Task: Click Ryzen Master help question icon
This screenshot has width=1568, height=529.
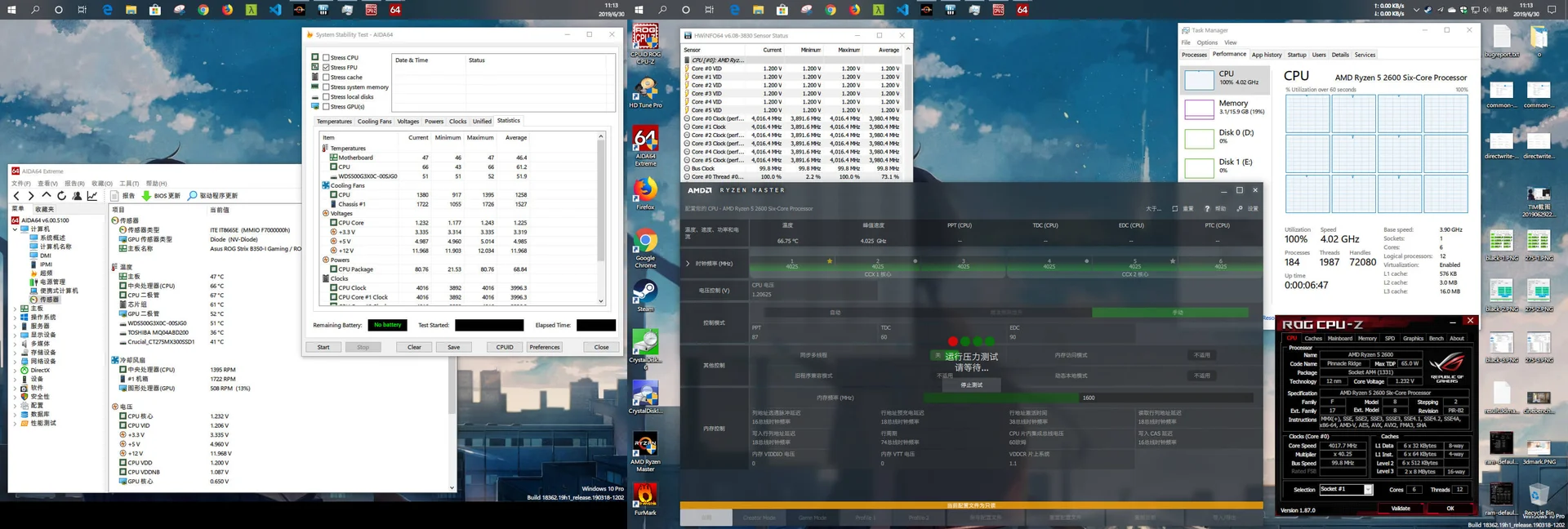Action: (x=1208, y=209)
